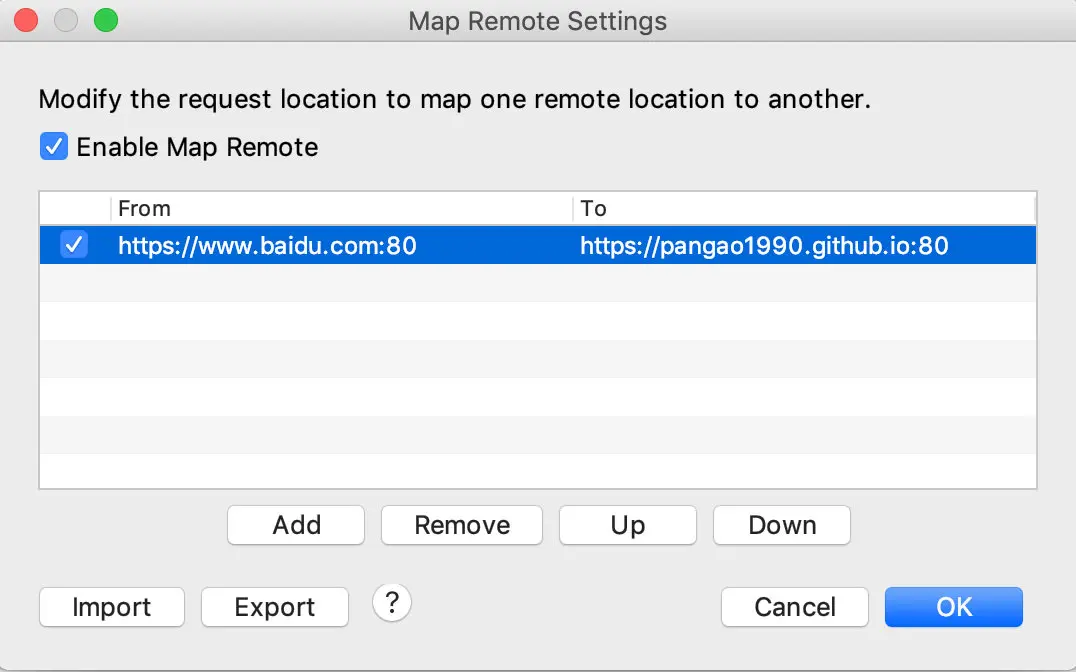Toggle the Enable Map Remote checkbox

(54, 146)
